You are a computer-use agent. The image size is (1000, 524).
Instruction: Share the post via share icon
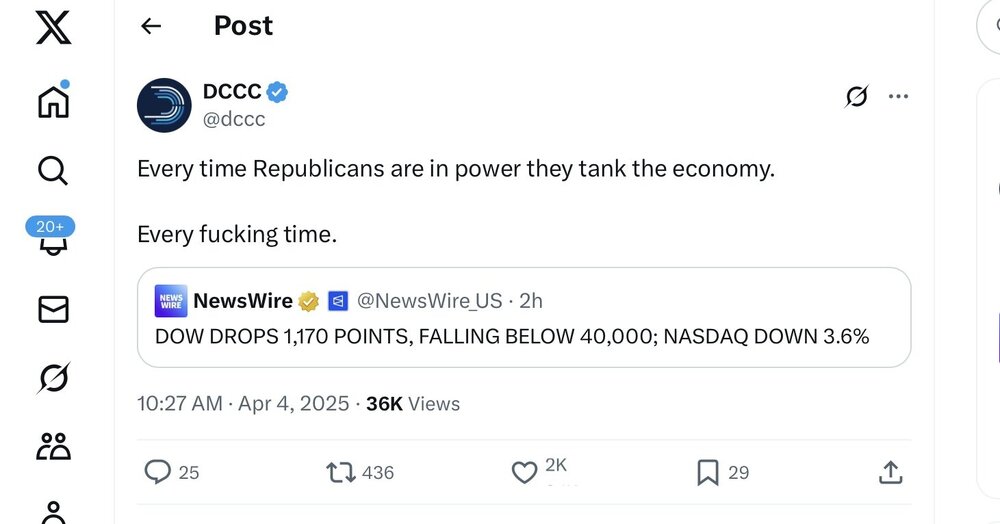pos(891,472)
